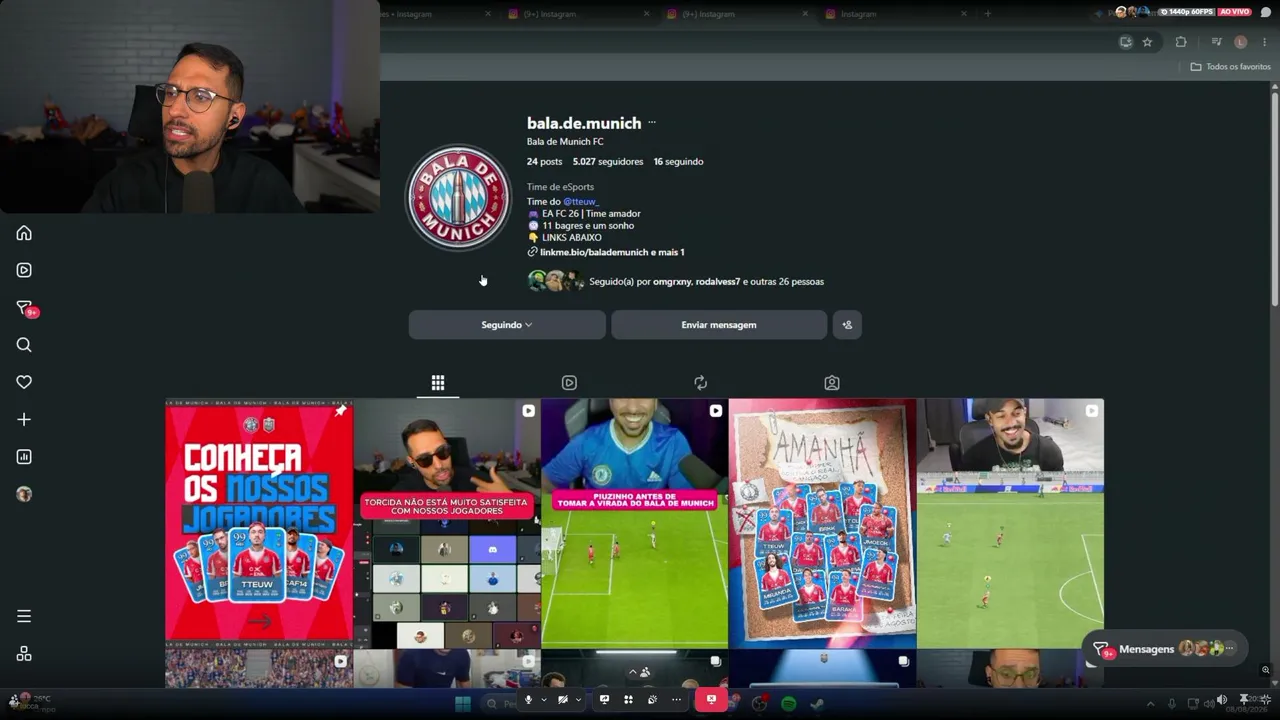The height and width of the screenshot is (720, 1280).
Task: Click the red end-call button
Action: point(711,699)
